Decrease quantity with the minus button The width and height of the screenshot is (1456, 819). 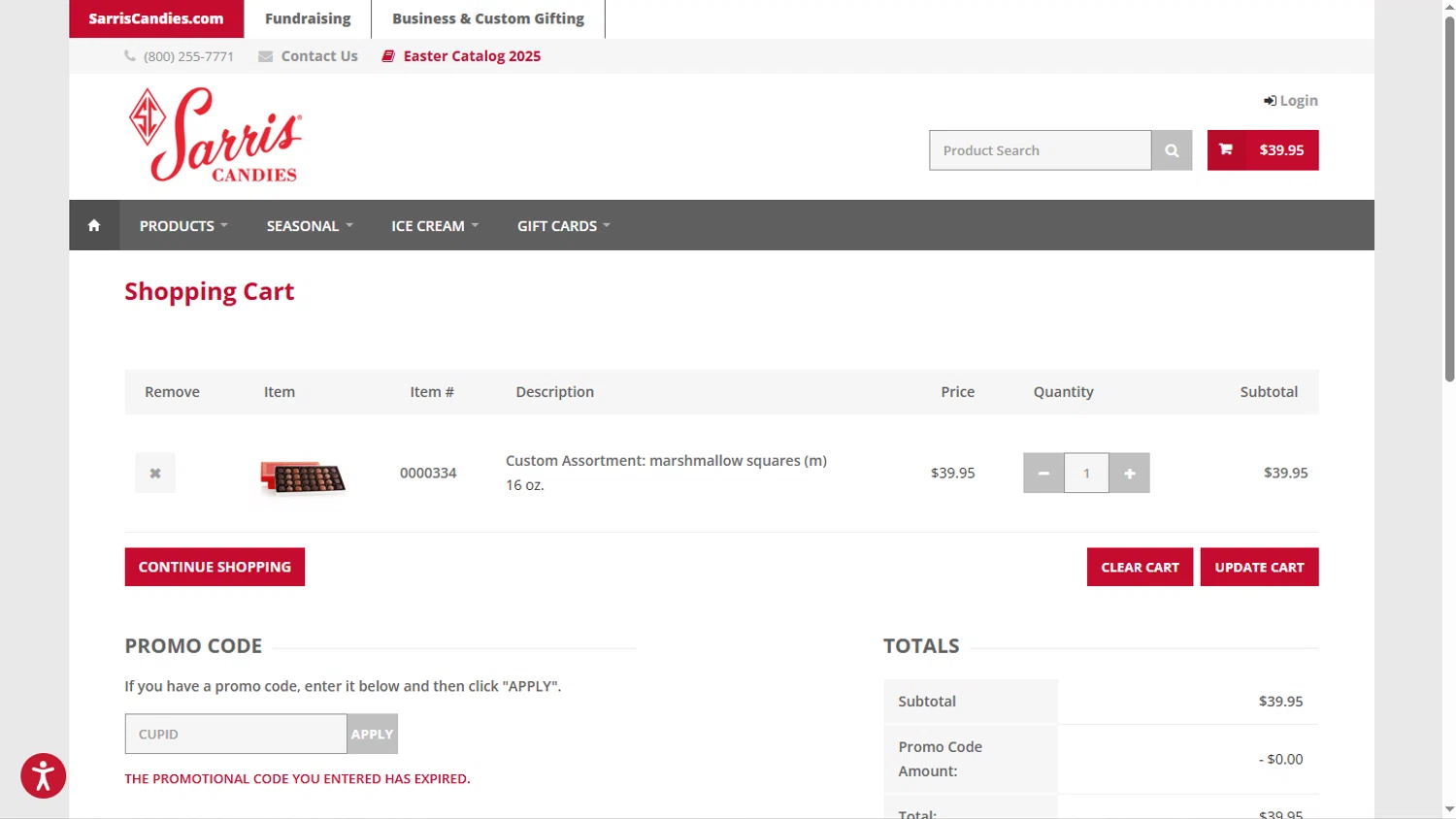pos(1043,473)
